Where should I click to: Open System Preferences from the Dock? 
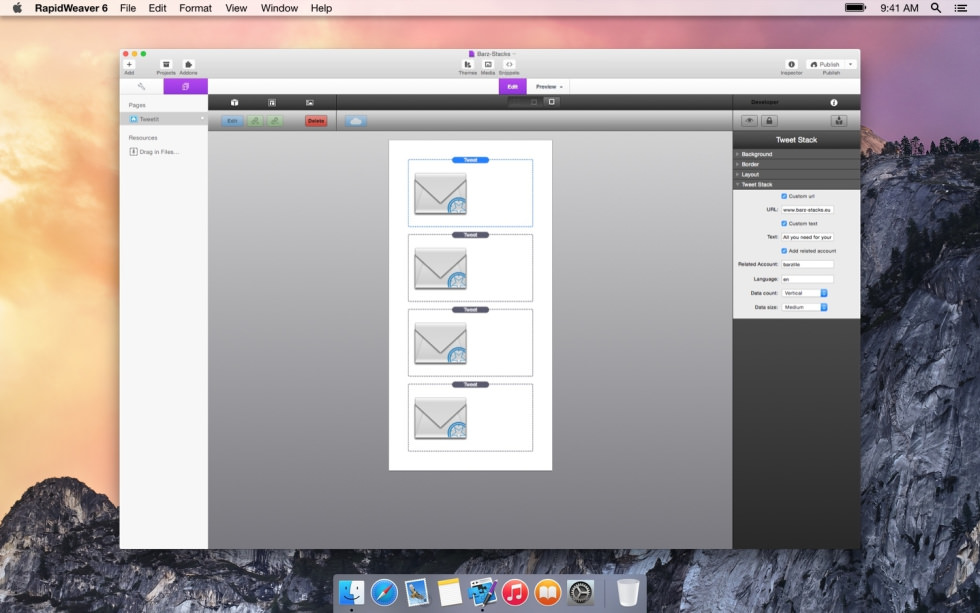coord(580,592)
